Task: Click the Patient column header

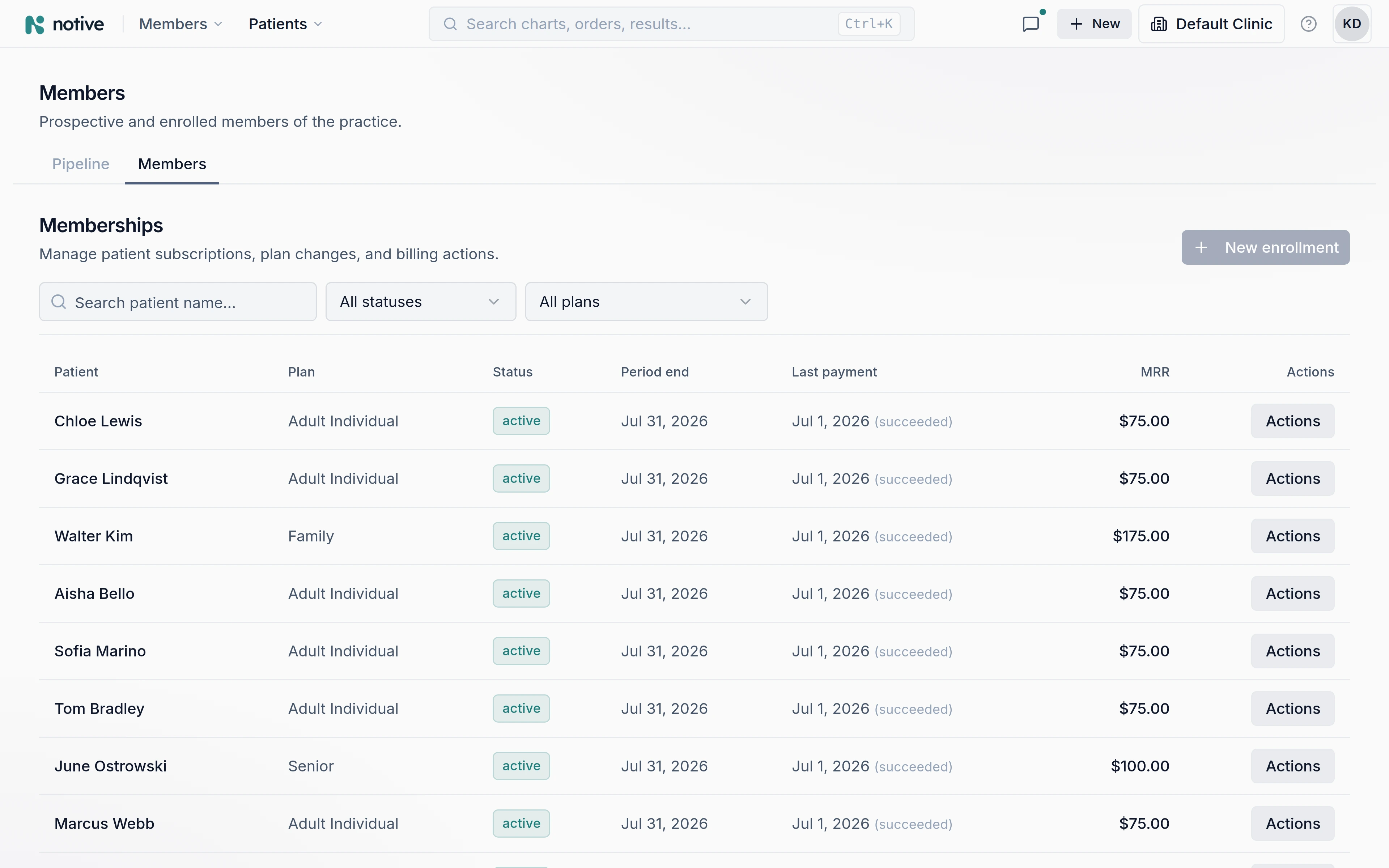Action: (76, 372)
